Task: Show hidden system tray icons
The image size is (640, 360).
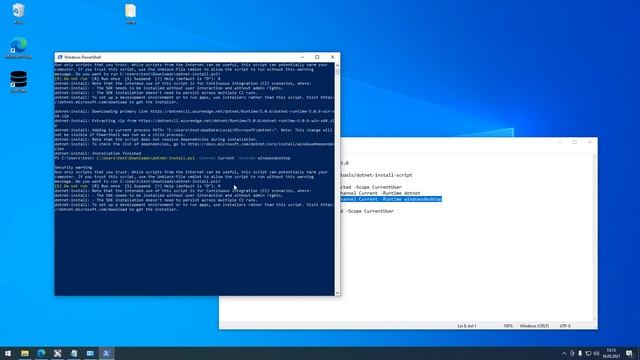Action: pyautogui.click(x=564, y=353)
